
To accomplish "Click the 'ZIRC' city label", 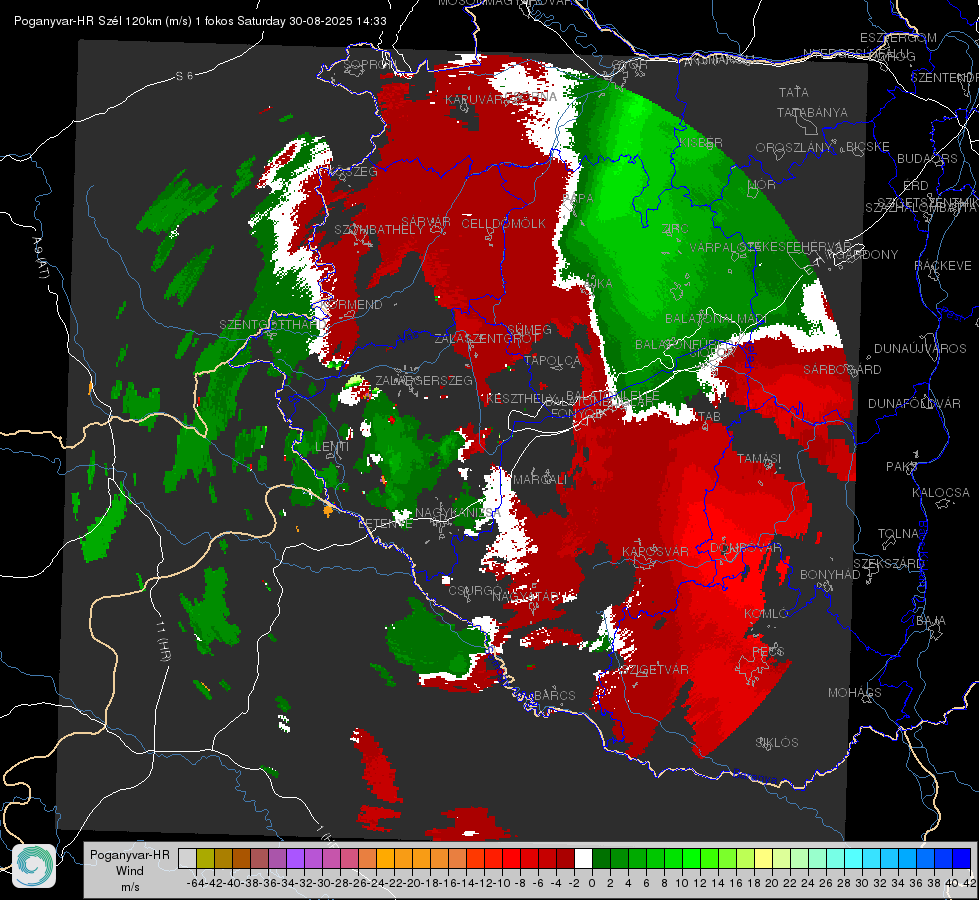I will (675, 229).
